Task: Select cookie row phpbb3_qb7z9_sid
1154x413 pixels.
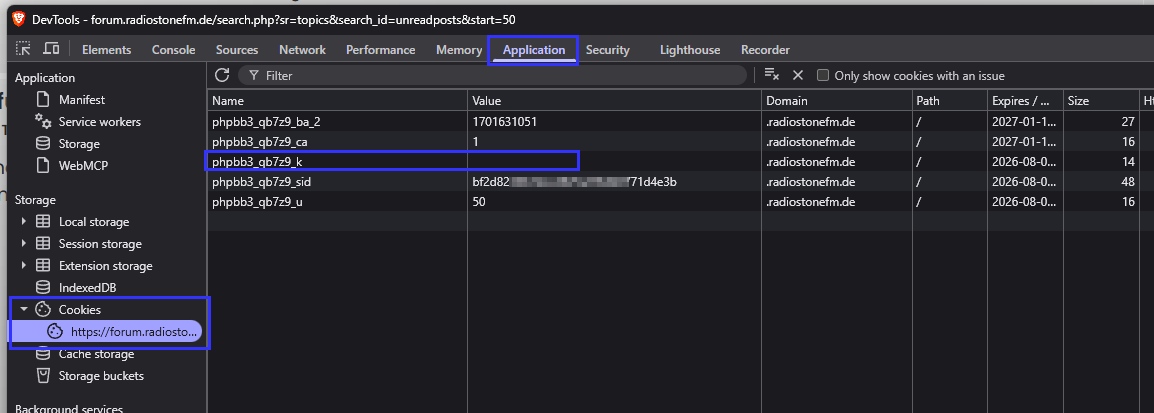Action: (x=681, y=181)
